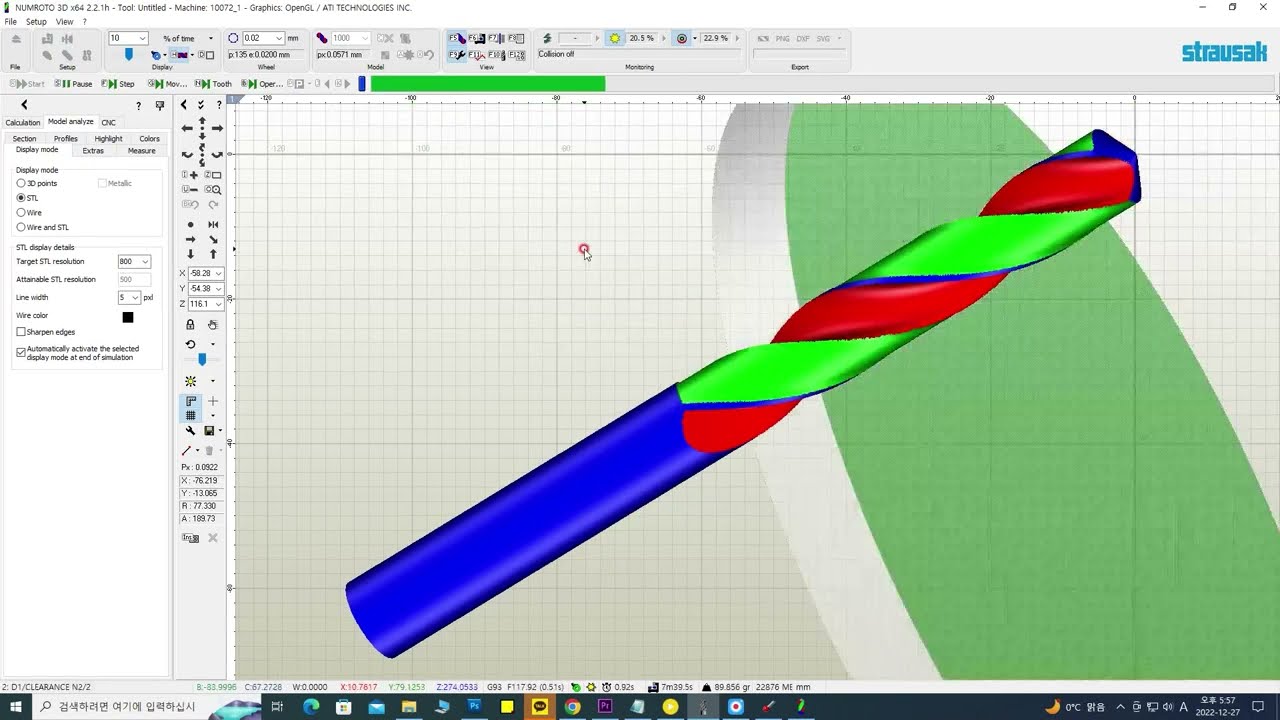Click the black Wire color swatch
1280x720 pixels.
(128, 317)
